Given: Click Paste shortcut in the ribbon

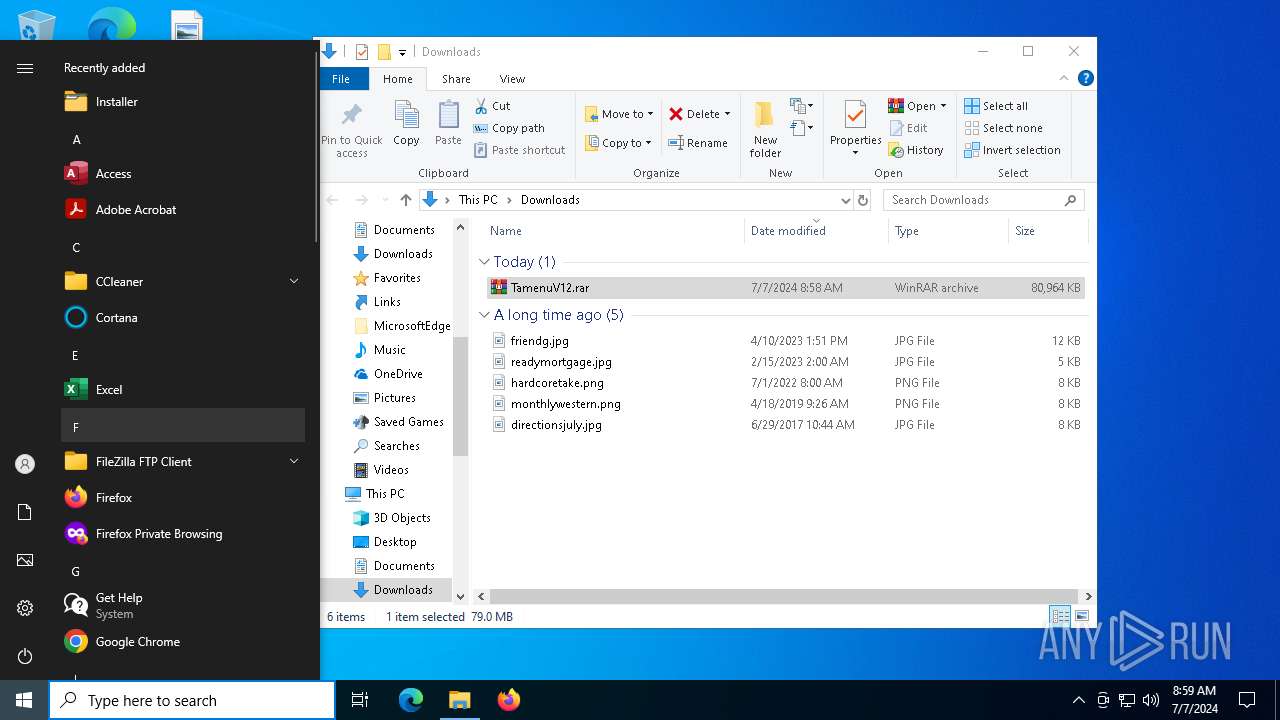Looking at the screenshot, I should point(520,150).
